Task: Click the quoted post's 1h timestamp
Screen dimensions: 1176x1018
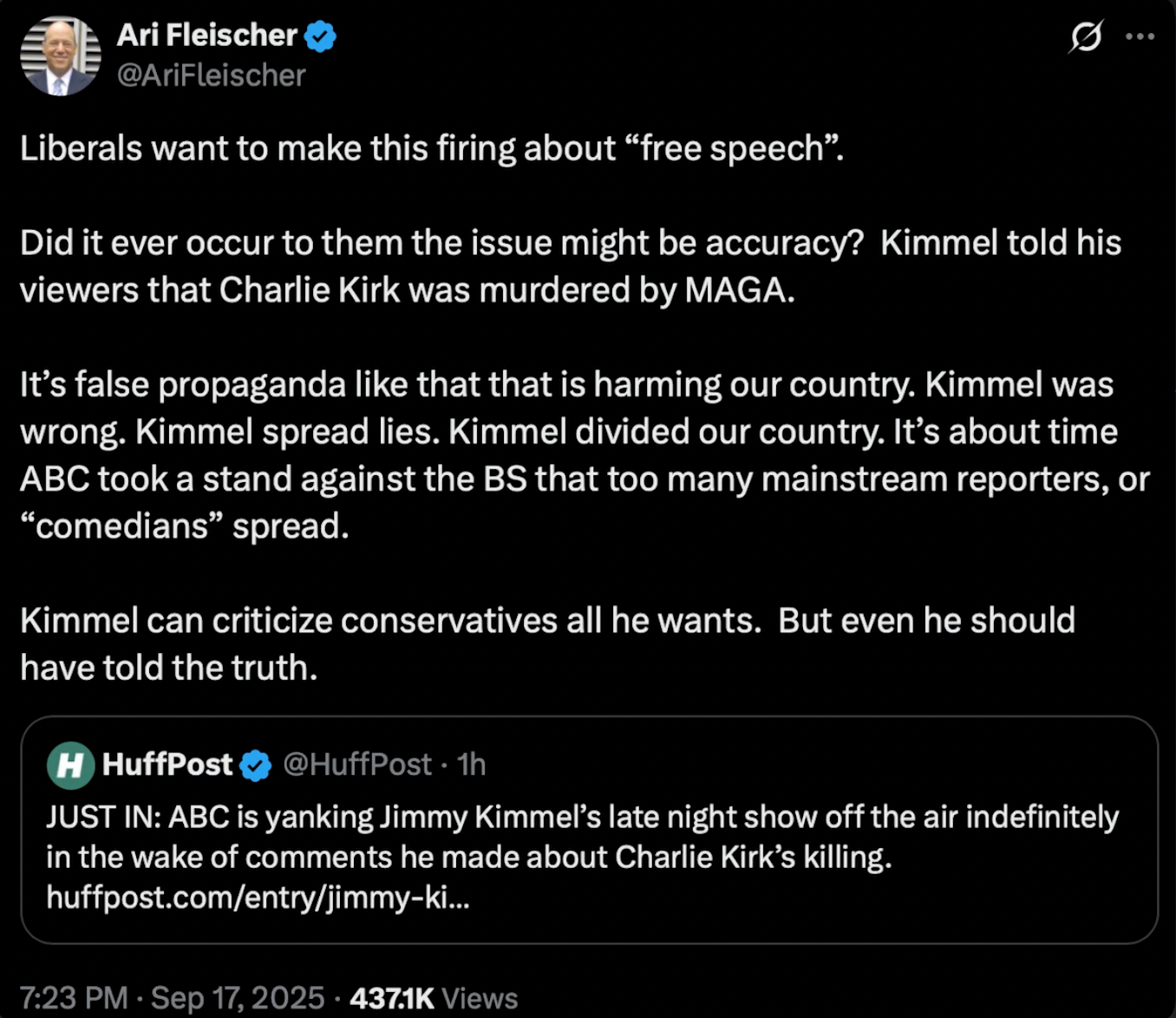Action: [472, 765]
